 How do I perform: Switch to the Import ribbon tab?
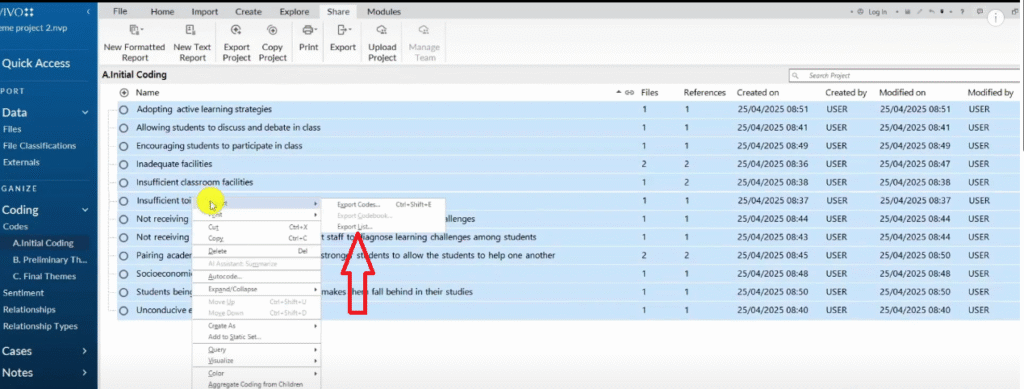(x=205, y=12)
